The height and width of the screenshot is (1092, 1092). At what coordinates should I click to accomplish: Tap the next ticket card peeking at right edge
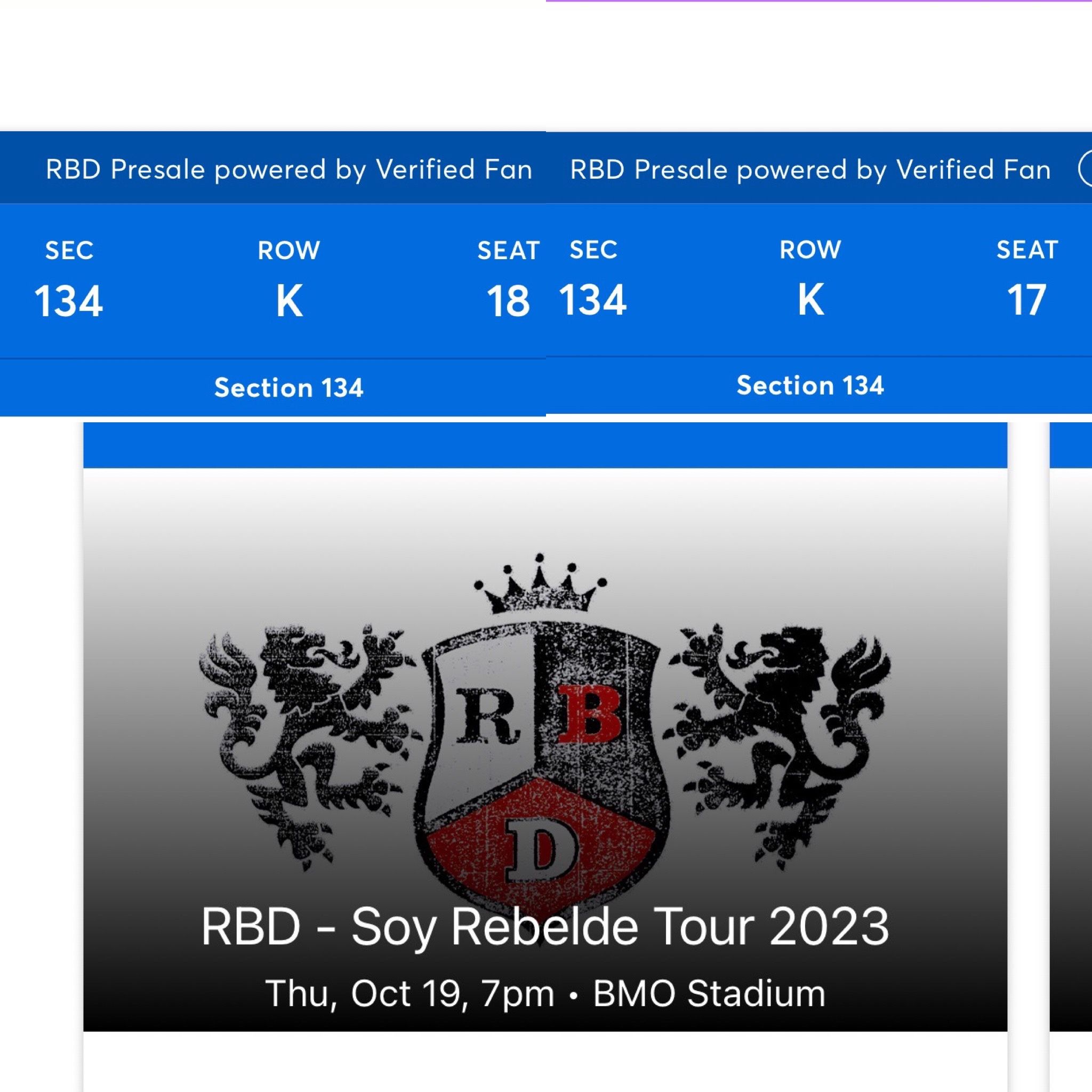pyautogui.click(x=1071, y=735)
